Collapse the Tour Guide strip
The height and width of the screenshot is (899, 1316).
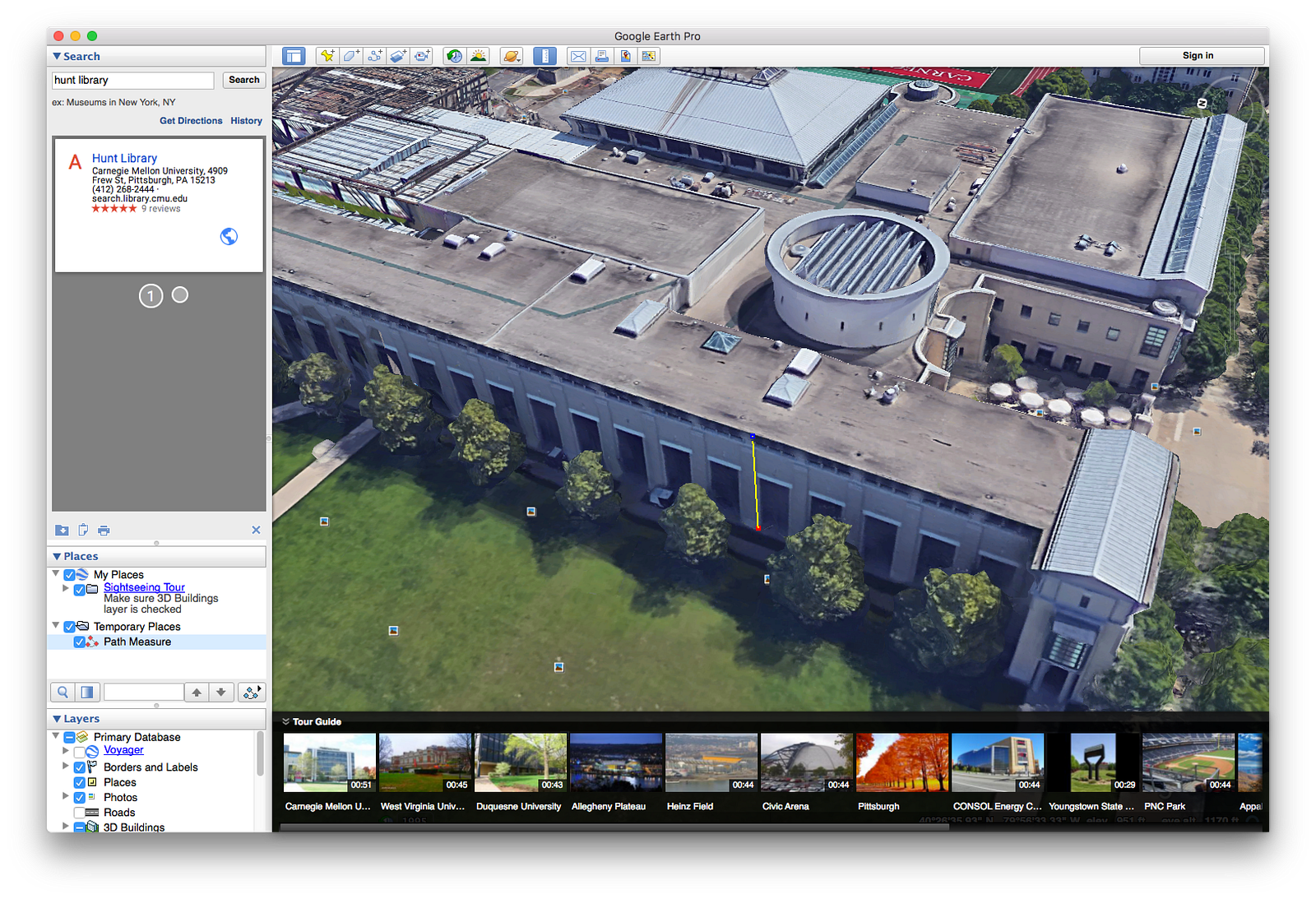286,721
